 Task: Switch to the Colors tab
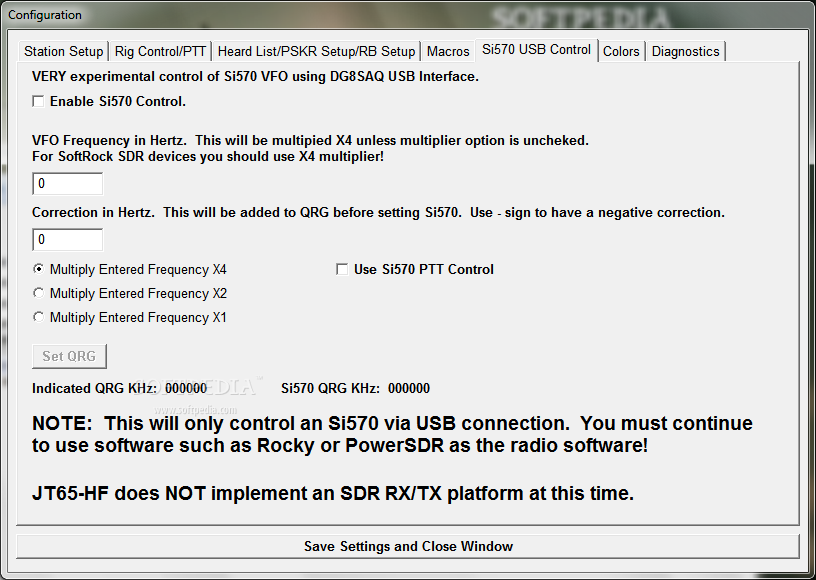tap(621, 51)
